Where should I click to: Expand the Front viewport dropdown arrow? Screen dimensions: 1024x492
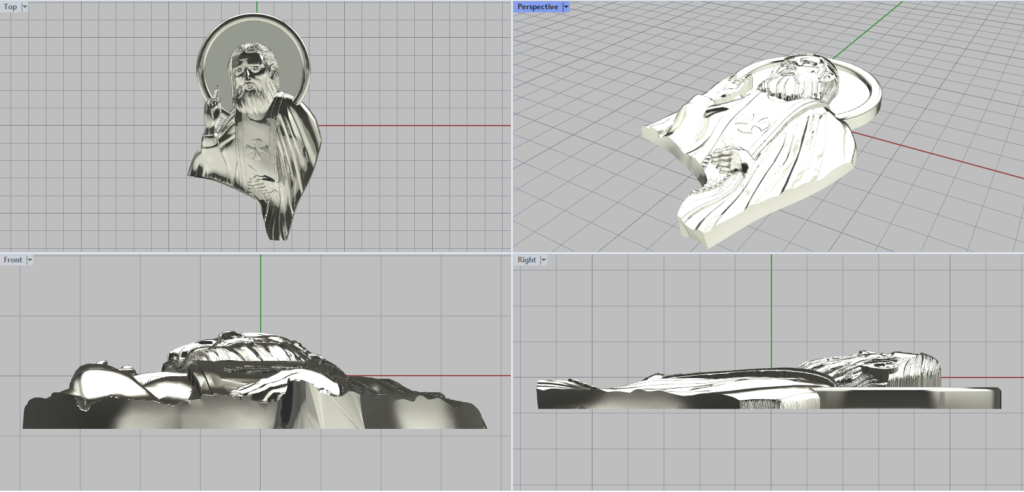(30, 260)
